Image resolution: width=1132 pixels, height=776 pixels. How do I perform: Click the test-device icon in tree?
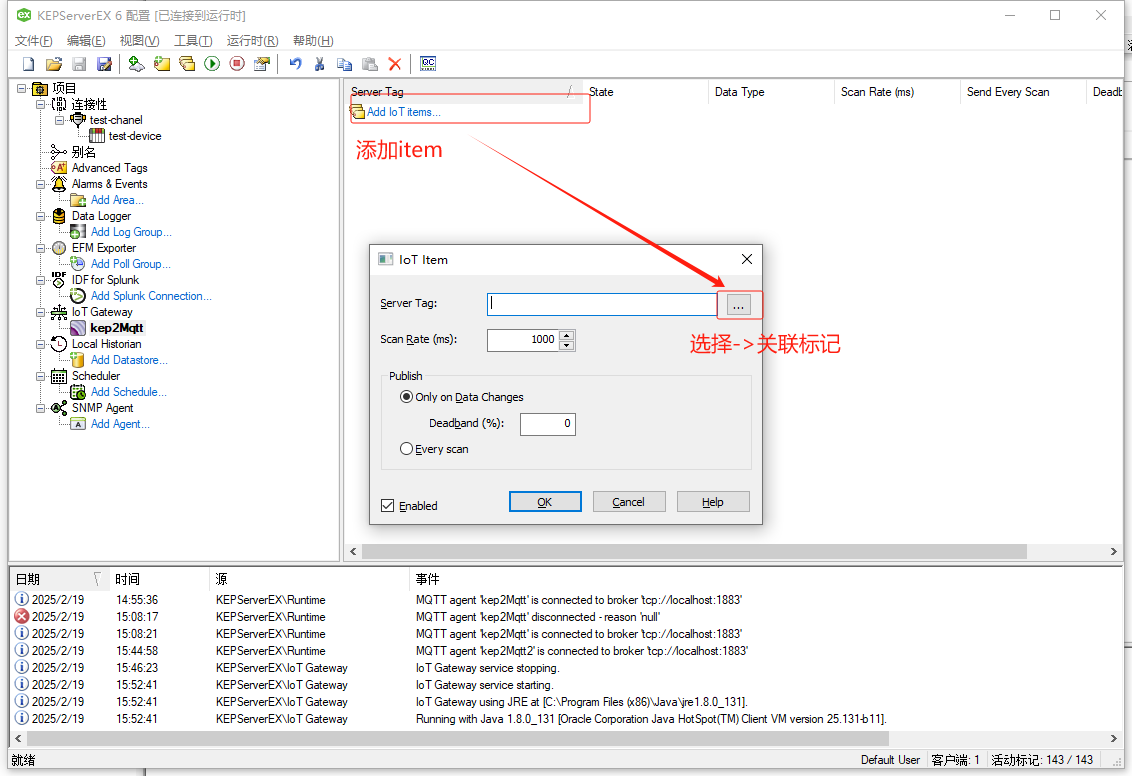97,136
